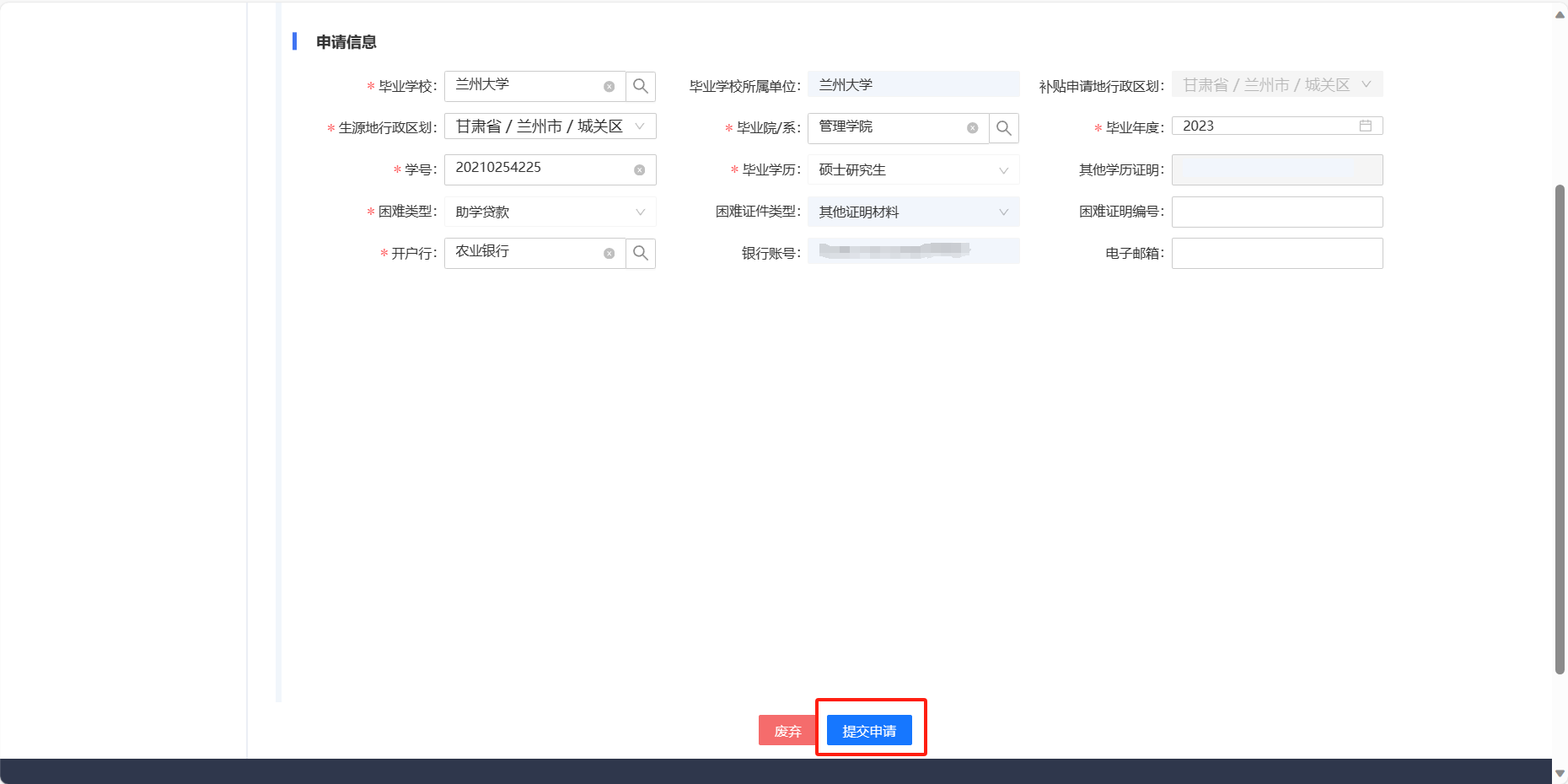Expand the 生源地行政区划 dropdown

(640, 126)
